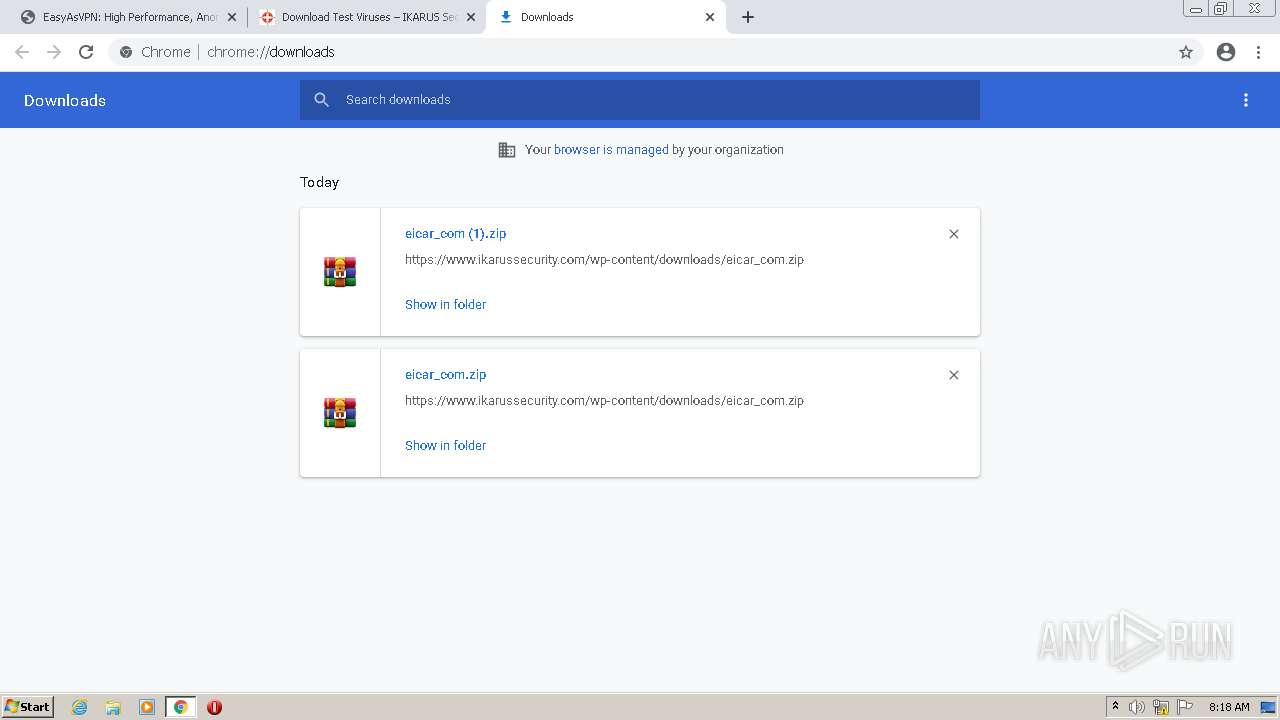Select Chrome taskbar button
This screenshot has height=720, width=1280.
pyautogui.click(x=181, y=707)
